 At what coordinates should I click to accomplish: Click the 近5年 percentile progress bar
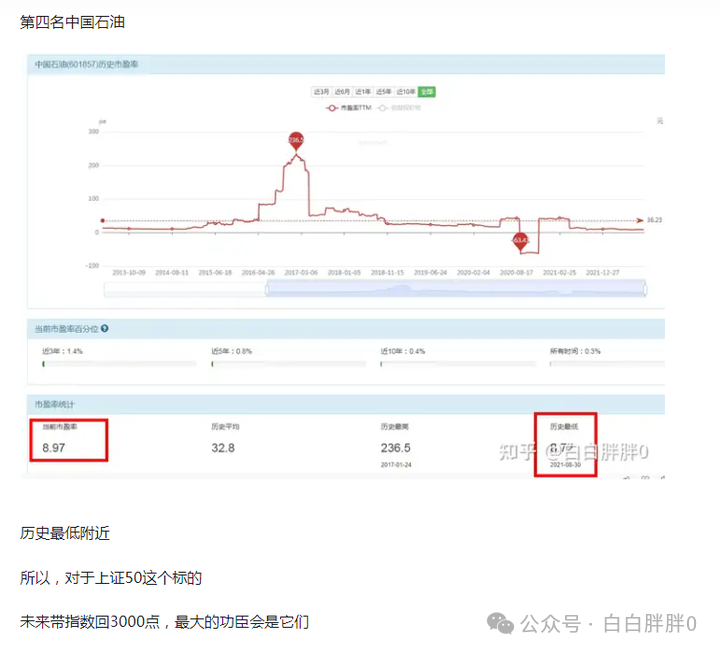pos(288,364)
